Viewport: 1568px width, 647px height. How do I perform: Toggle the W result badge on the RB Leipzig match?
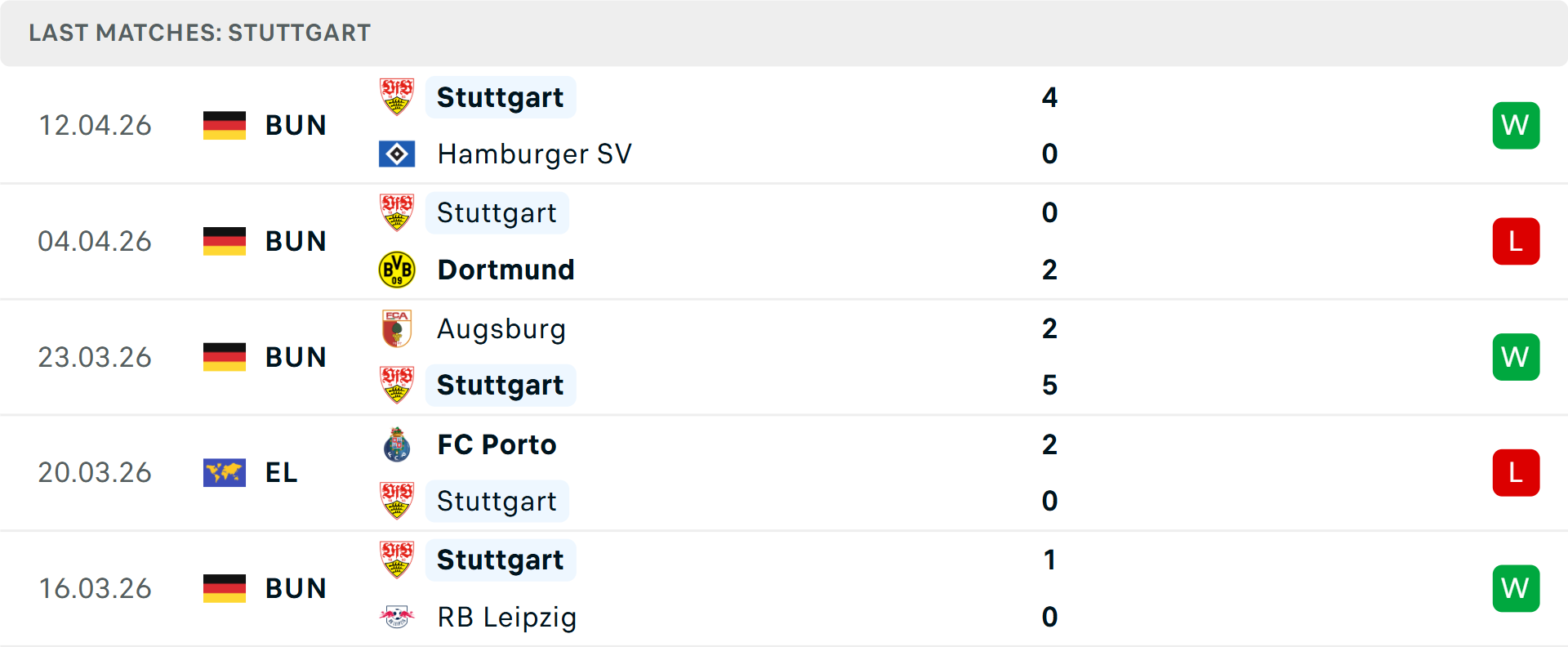click(x=1516, y=588)
